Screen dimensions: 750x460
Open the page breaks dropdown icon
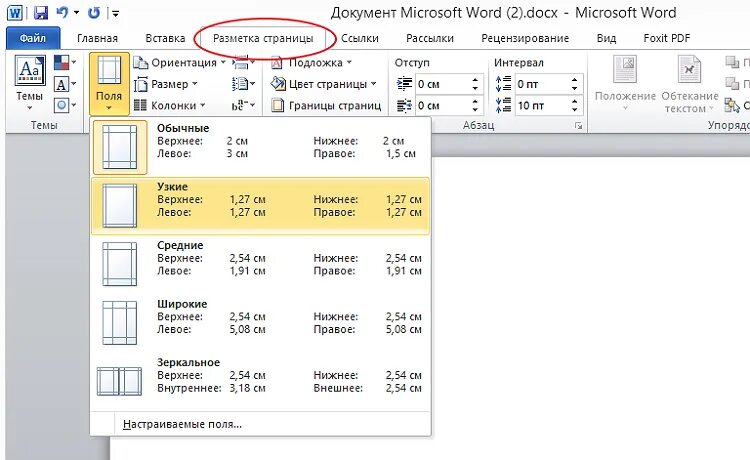point(243,63)
